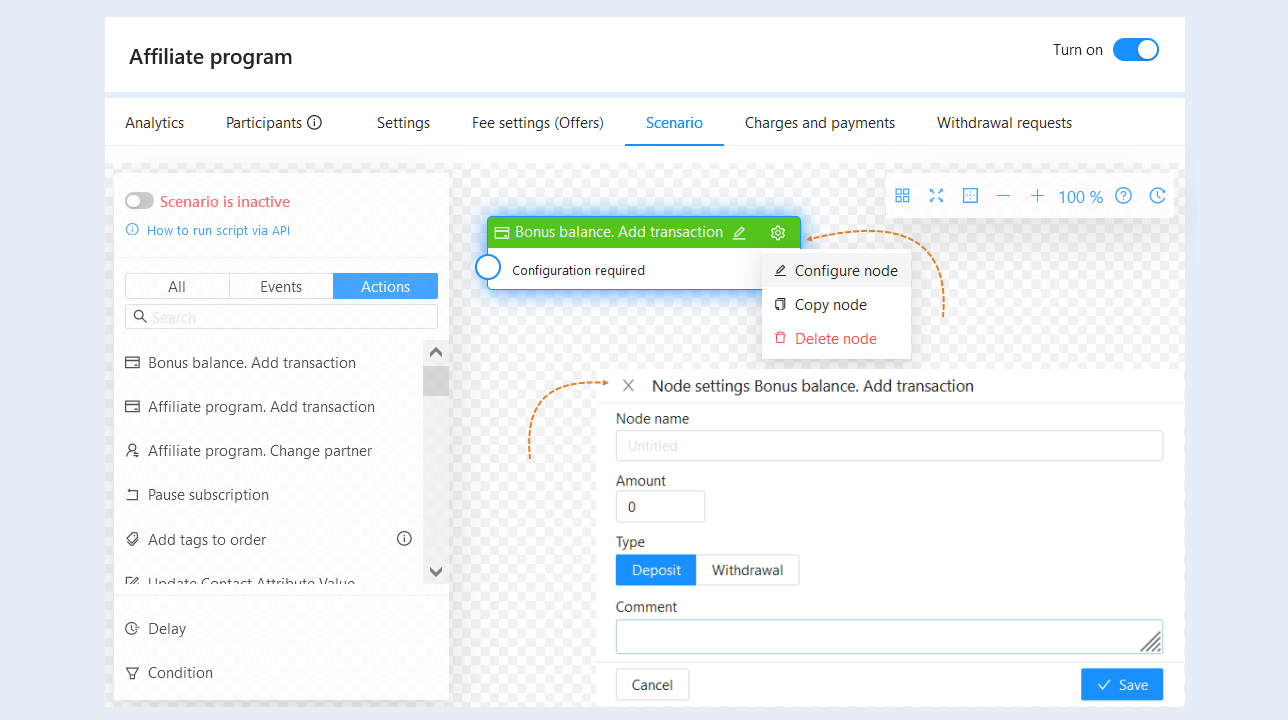Click the pencil icon in Configure node entry
Image resolution: width=1288 pixels, height=720 pixels.
[781, 271]
